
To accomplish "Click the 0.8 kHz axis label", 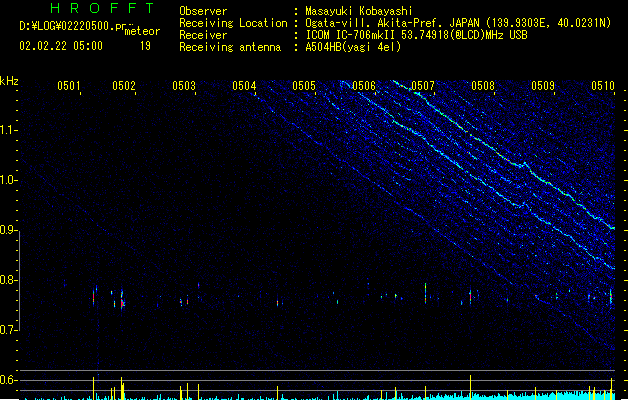I will pyautogui.click(x=7, y=280).
